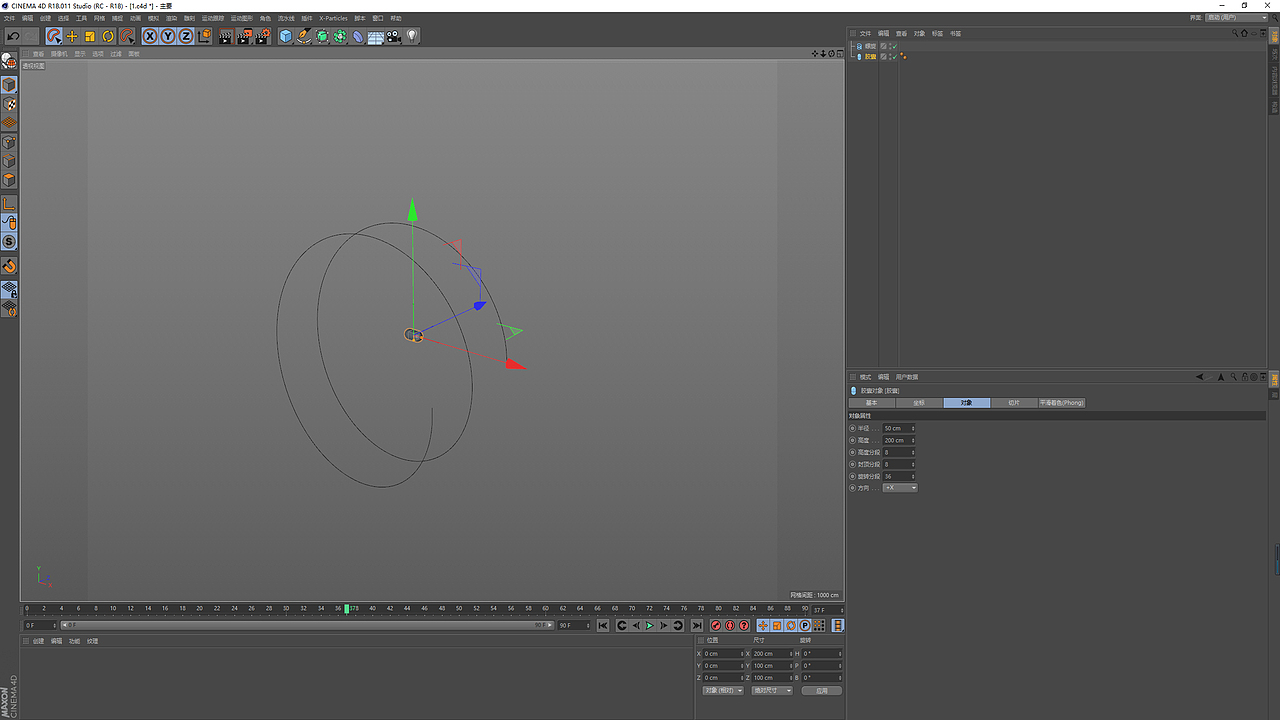Click the 半径 radius input field
This screenshot has height=720, width=1280.
pos(897,428)
